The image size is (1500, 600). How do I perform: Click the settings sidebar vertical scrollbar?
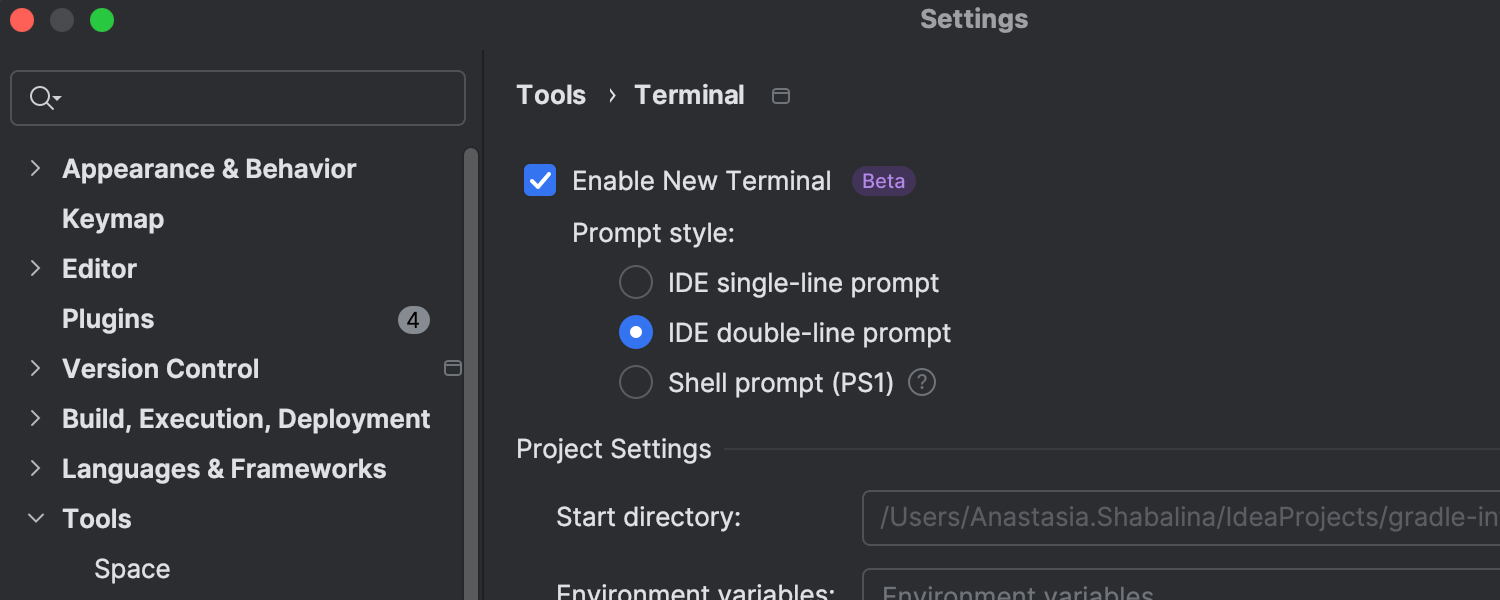pyautogui.click(x=471, y=380)
